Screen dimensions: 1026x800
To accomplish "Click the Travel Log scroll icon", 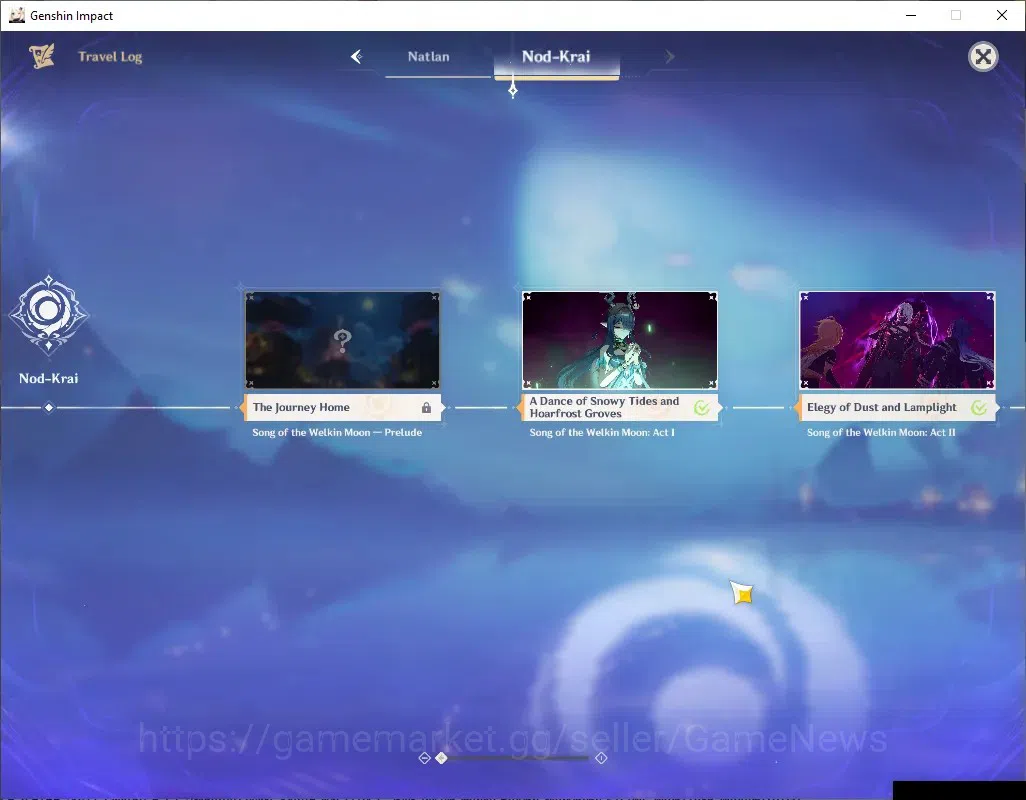I will coord(42,56).
